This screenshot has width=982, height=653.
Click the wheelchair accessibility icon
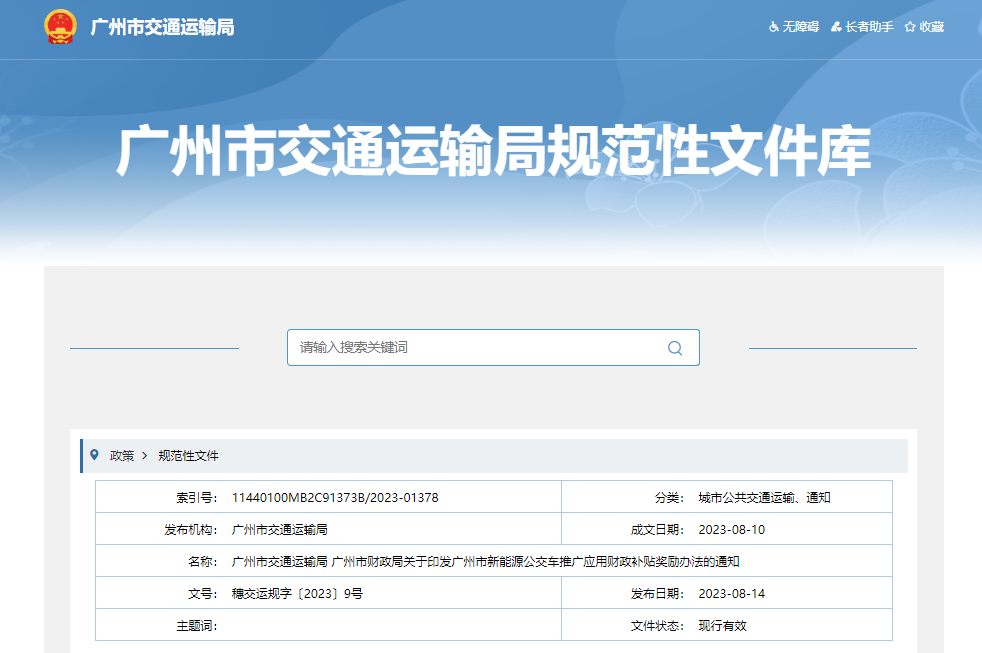(774, 27)
